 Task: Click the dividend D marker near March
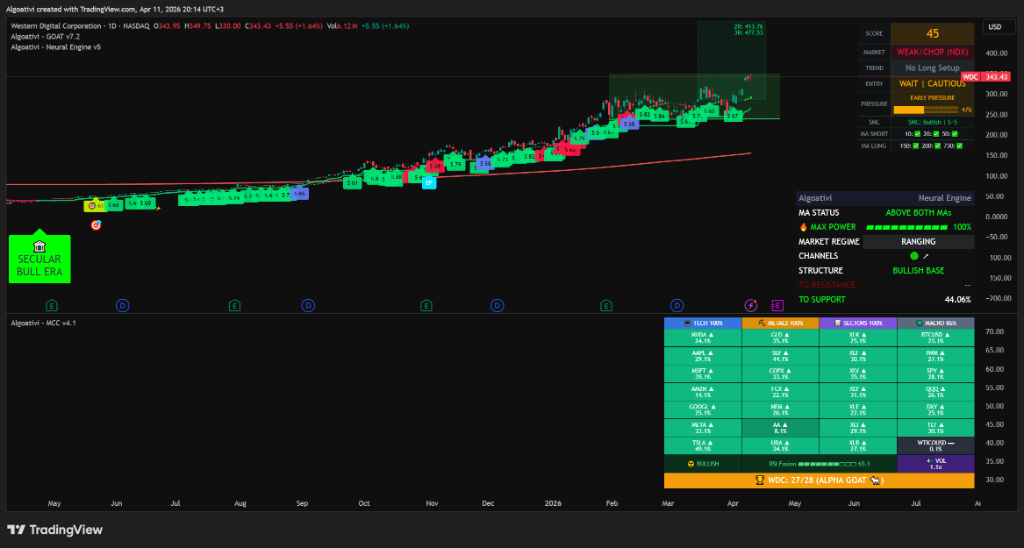(x=677, y=305)
